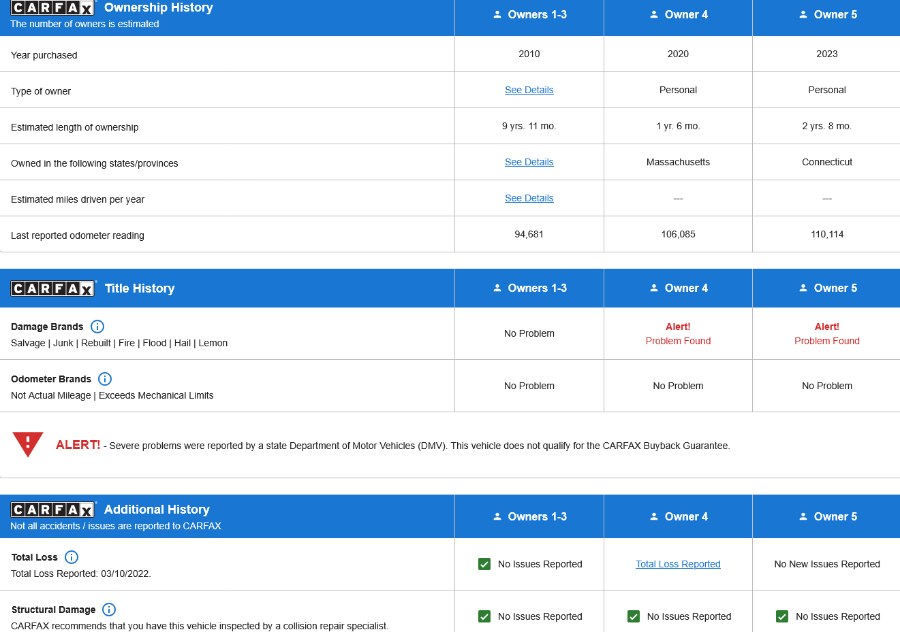
Task: Select the Ownership History section title
Action: (x=158, y=8)
